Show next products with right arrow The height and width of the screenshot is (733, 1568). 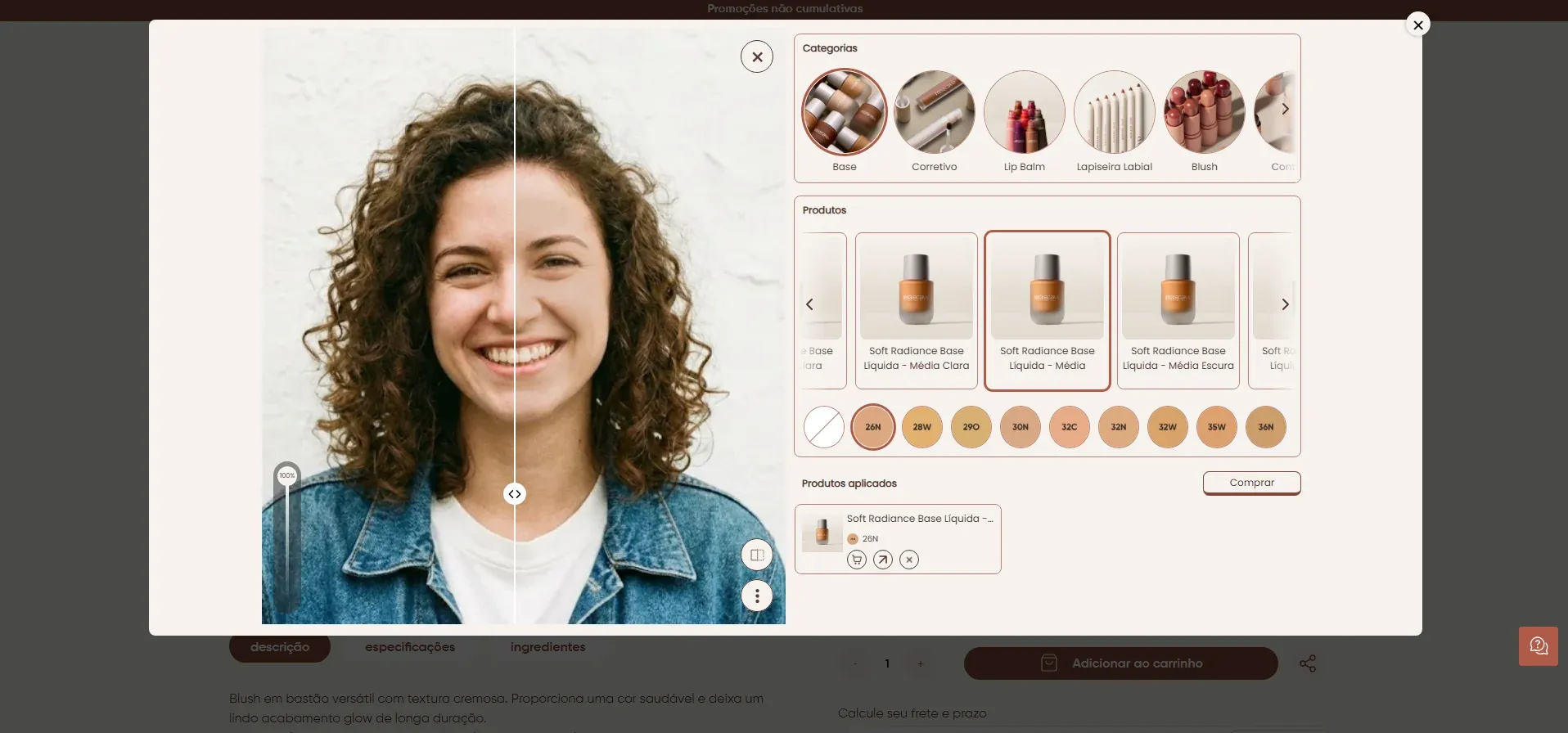1285,304
